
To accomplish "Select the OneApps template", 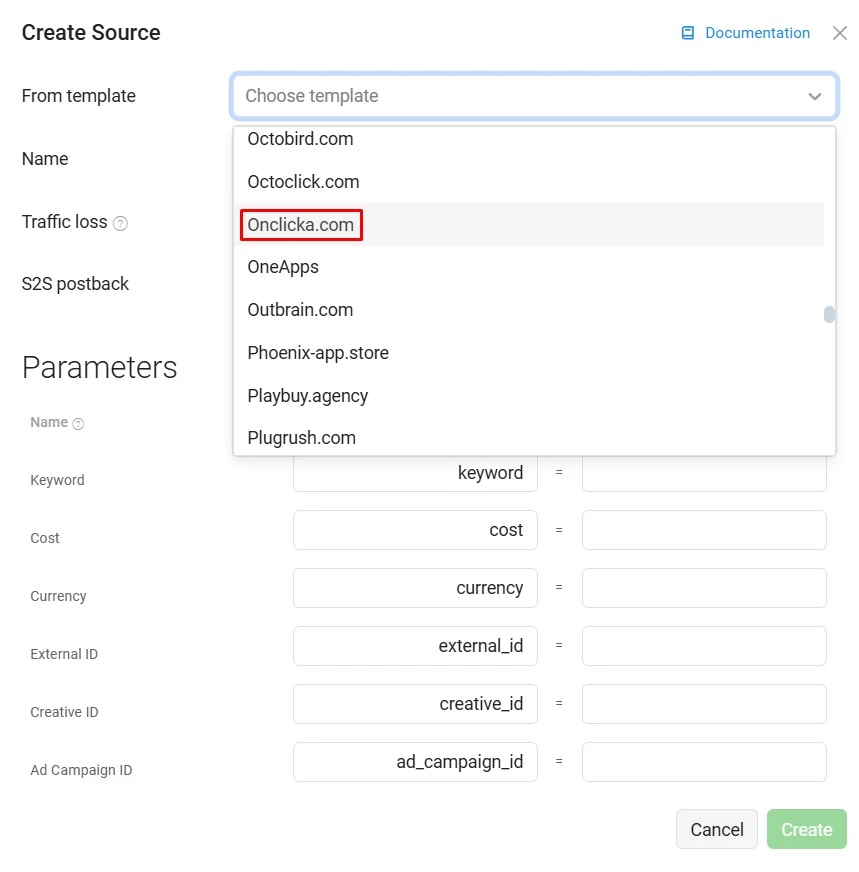I will tap(283, 267).
